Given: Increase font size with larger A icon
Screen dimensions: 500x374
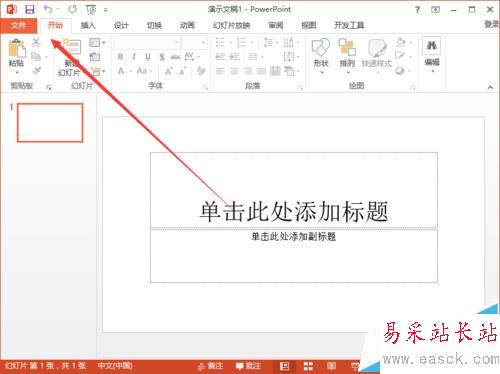Looking at the screenshot, I should click(x=169, y=71).
